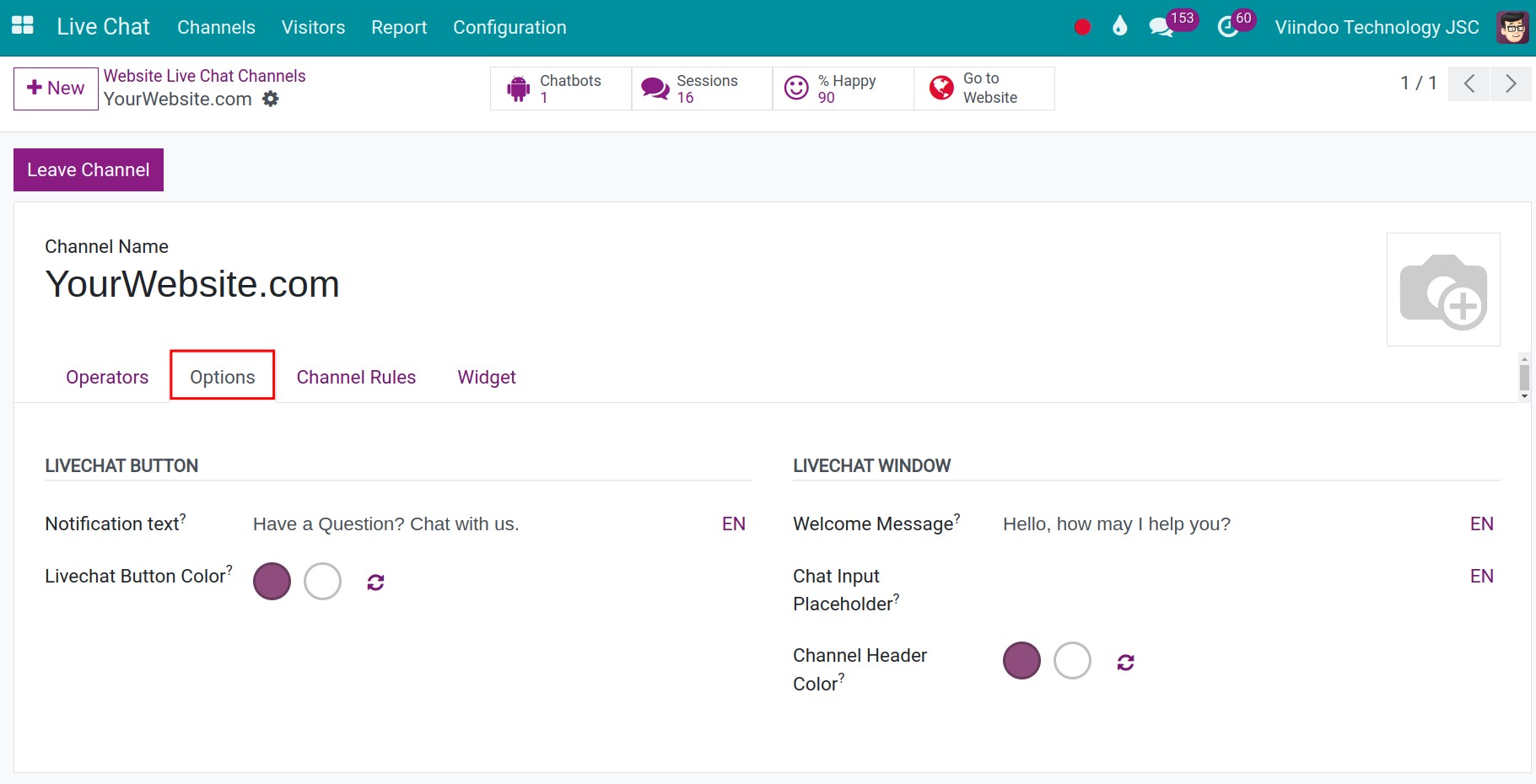
Task: Pick the white Channel Header Color swatch
Action: coord(1072,660)
